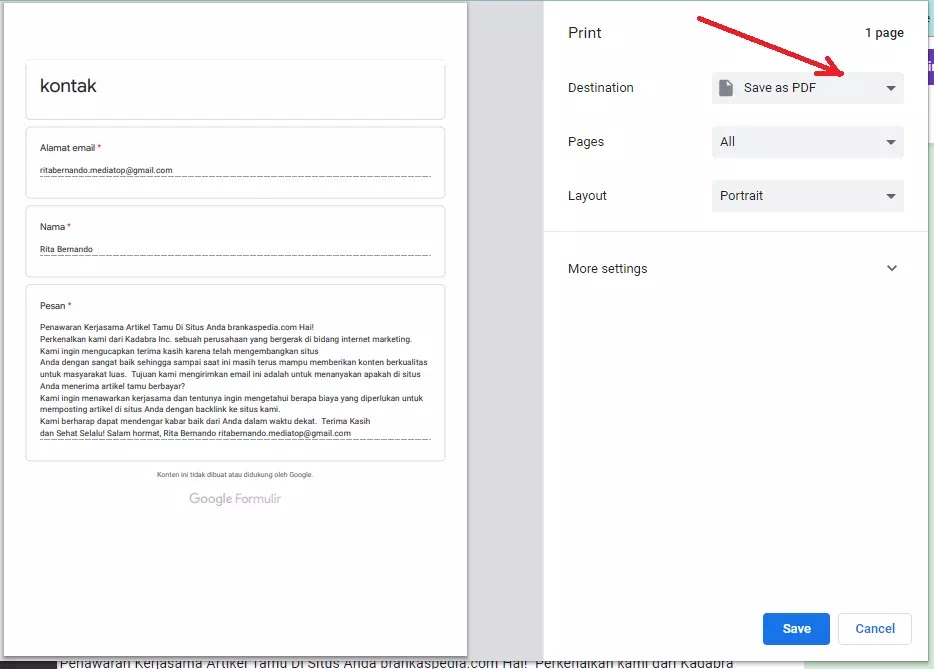Click the More settings chevron icon

(x=891, y=268)
